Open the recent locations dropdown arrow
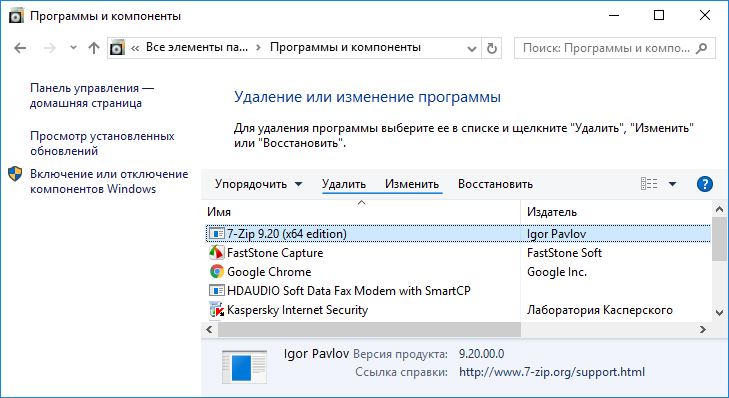729x398 pixels. (x=73, y=48)
